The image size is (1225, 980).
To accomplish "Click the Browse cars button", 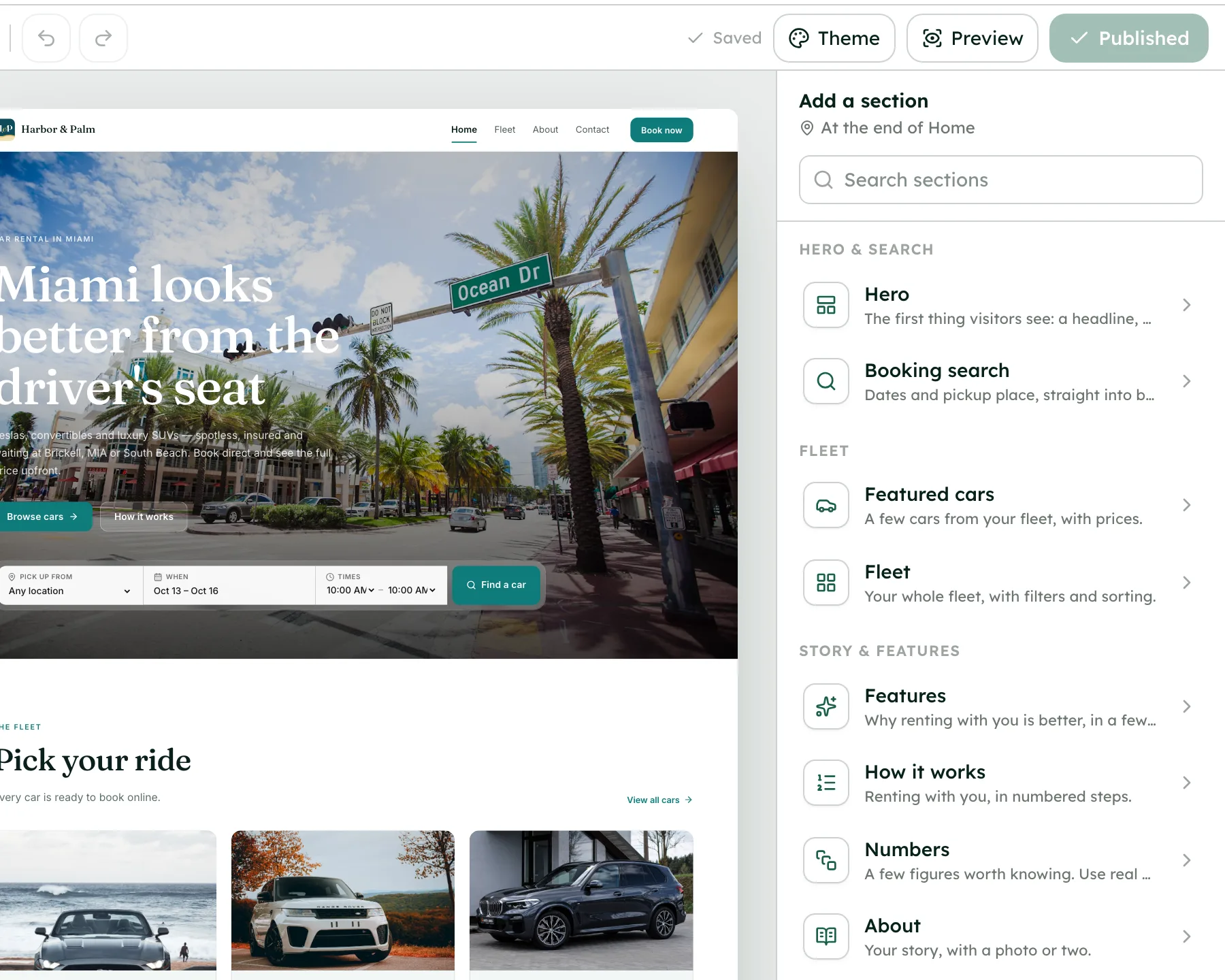I will [x=44, y=517].
